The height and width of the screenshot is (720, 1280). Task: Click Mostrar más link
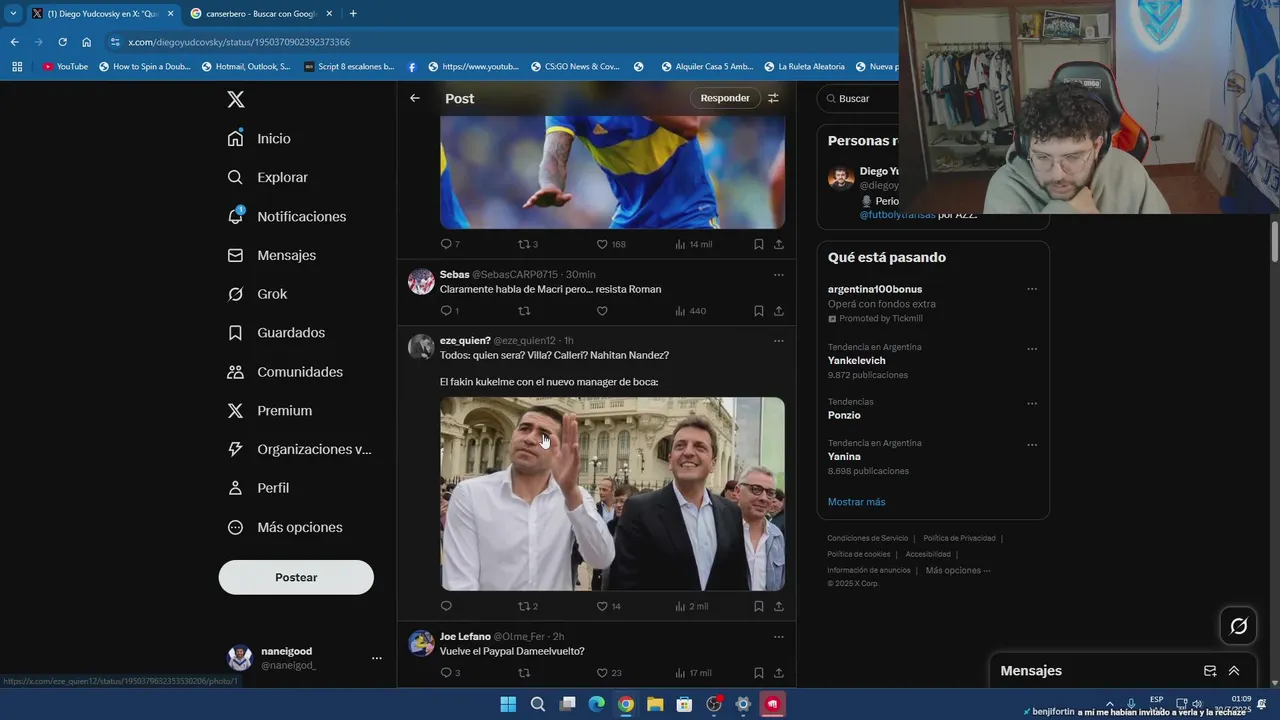coord(856,502)
